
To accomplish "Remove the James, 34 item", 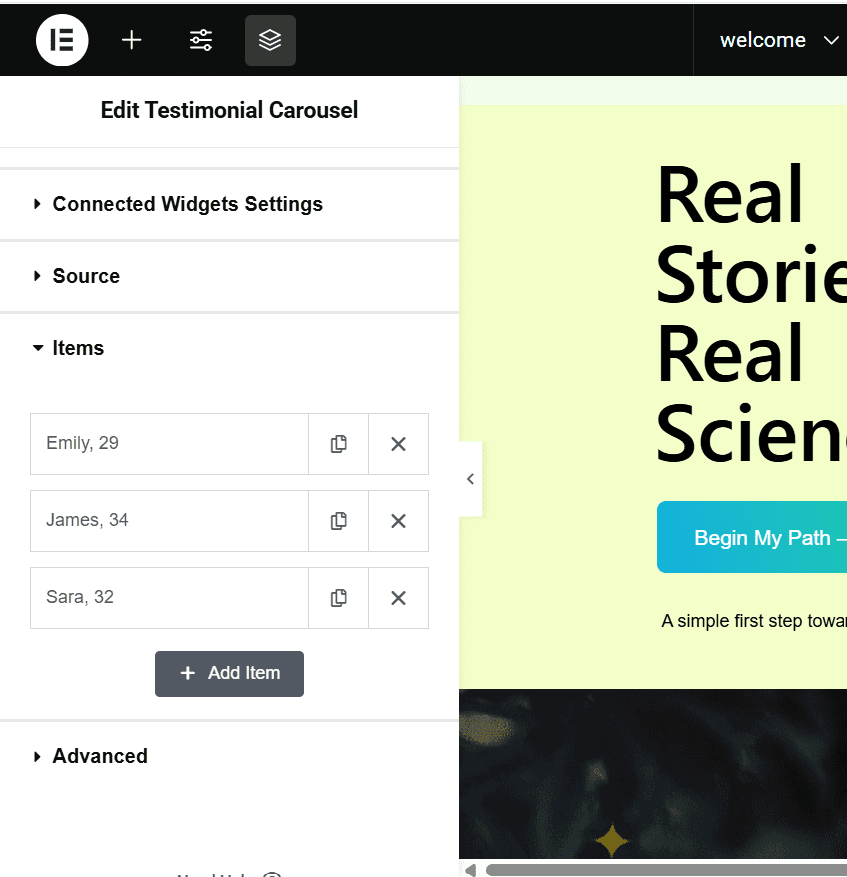I will tap(398, 521).
